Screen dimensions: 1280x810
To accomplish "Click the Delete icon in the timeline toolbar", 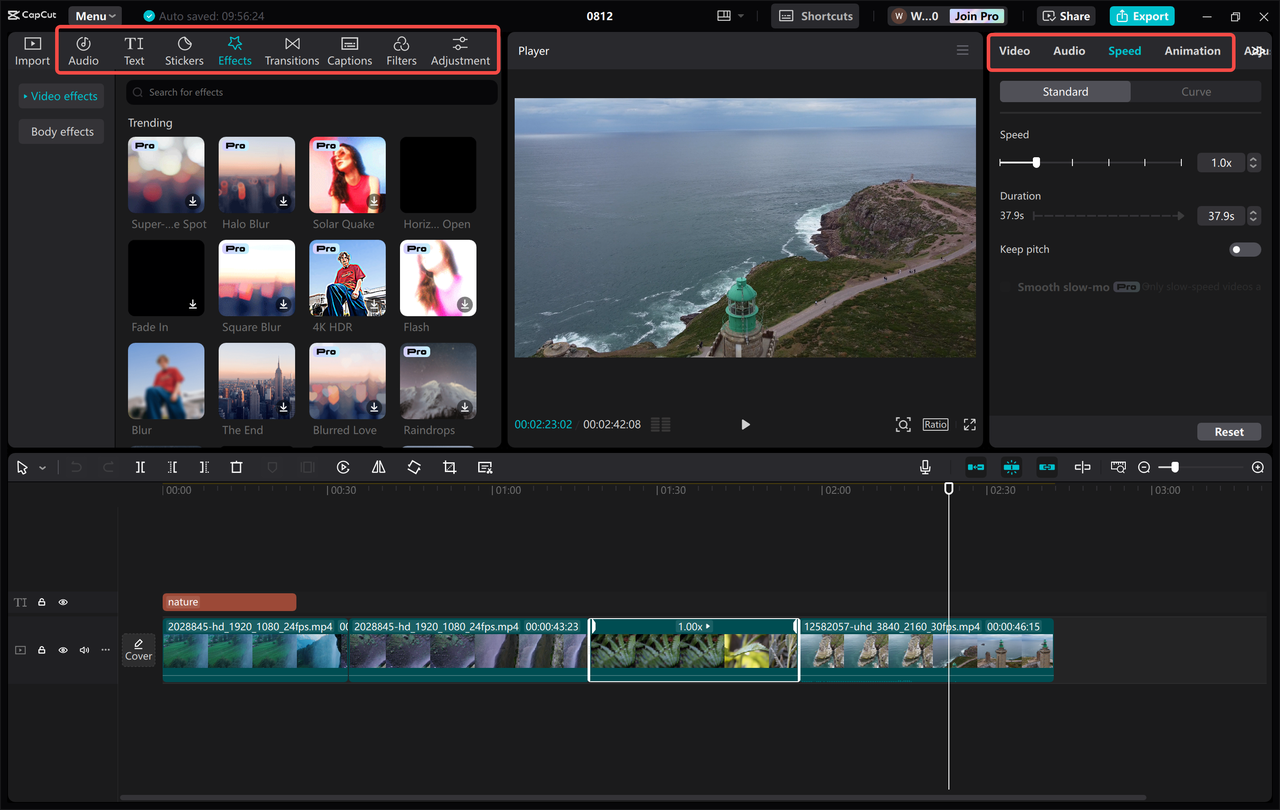I will tap(235, 467).
